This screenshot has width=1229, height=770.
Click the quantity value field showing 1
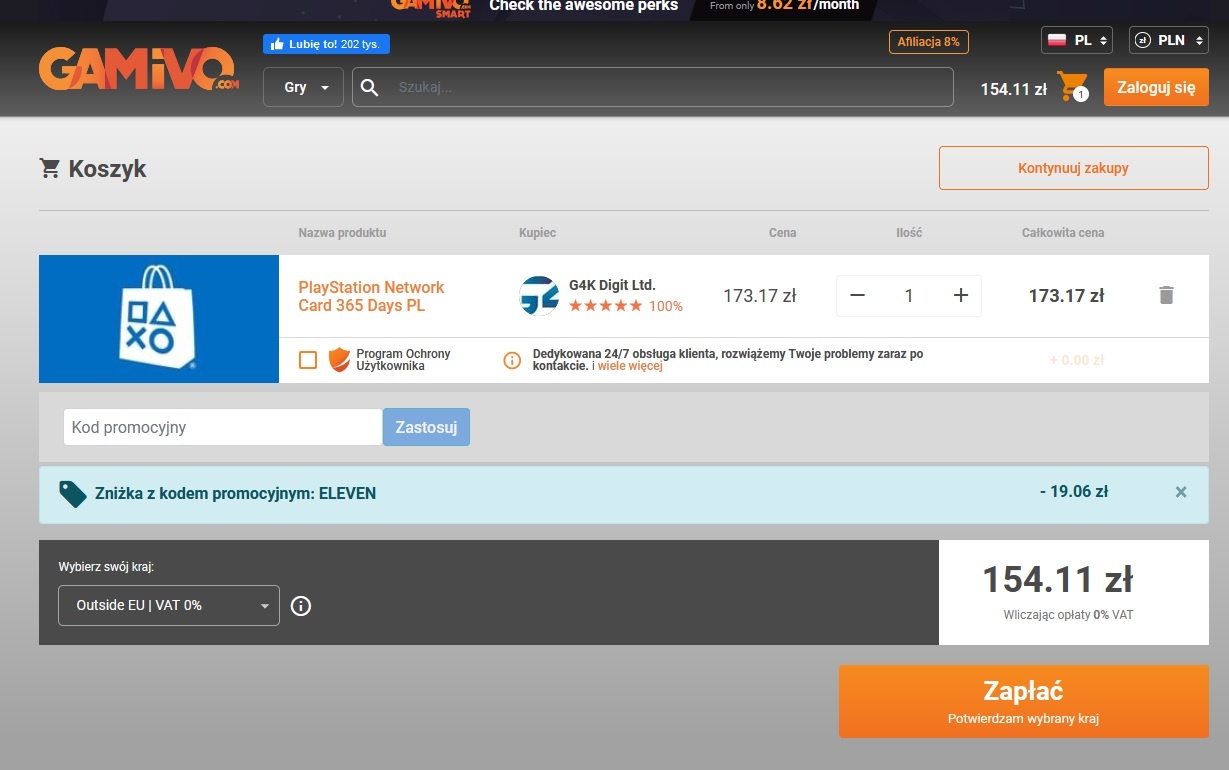(x=909, y=296)
